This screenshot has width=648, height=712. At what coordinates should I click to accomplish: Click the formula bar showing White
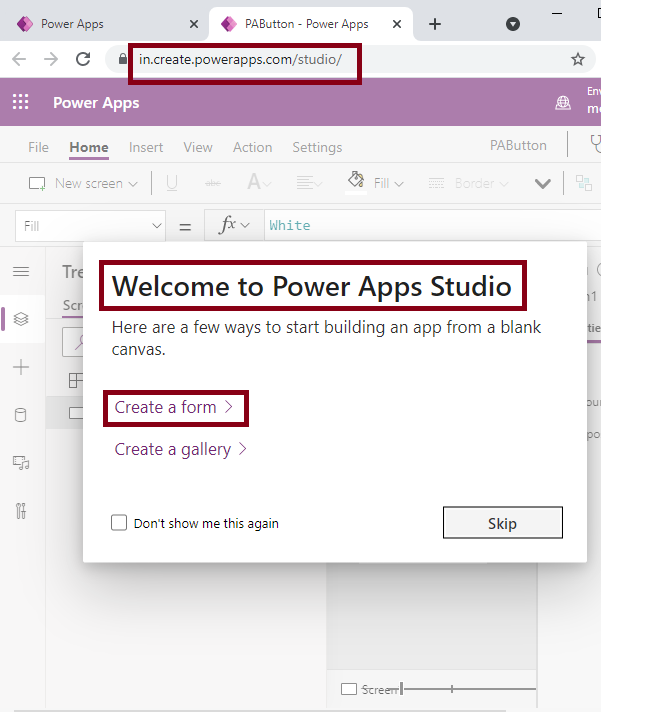(433, 225)
